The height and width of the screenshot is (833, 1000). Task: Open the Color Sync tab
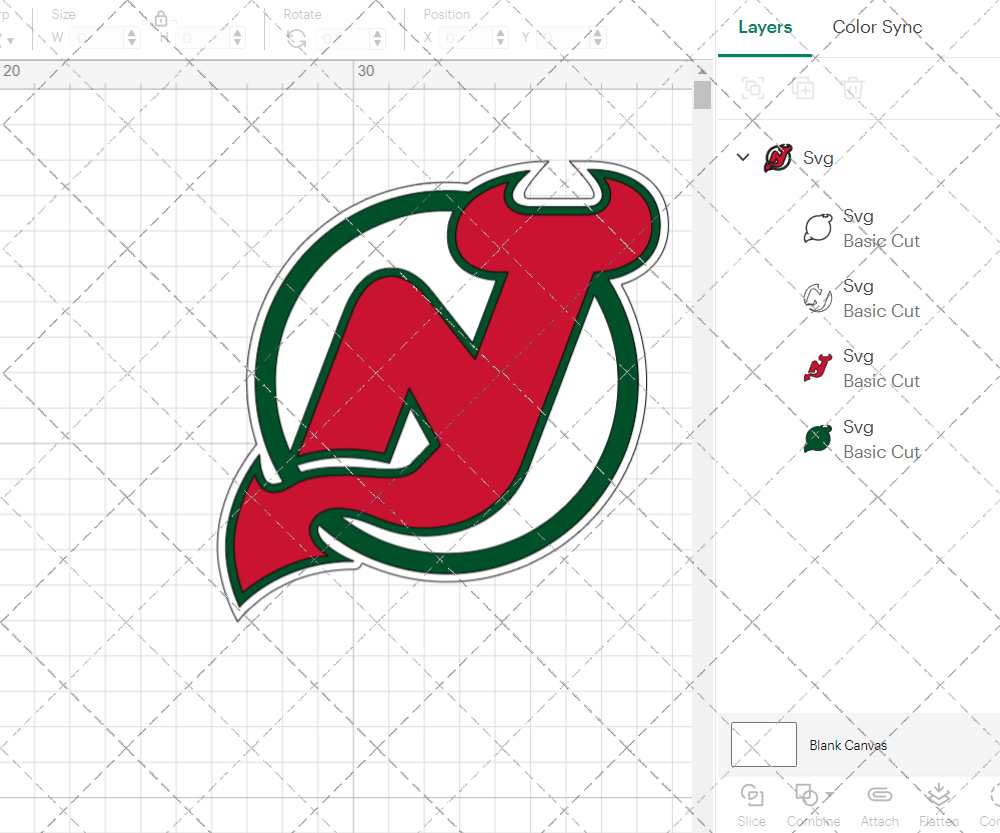(x=877, y=27)
